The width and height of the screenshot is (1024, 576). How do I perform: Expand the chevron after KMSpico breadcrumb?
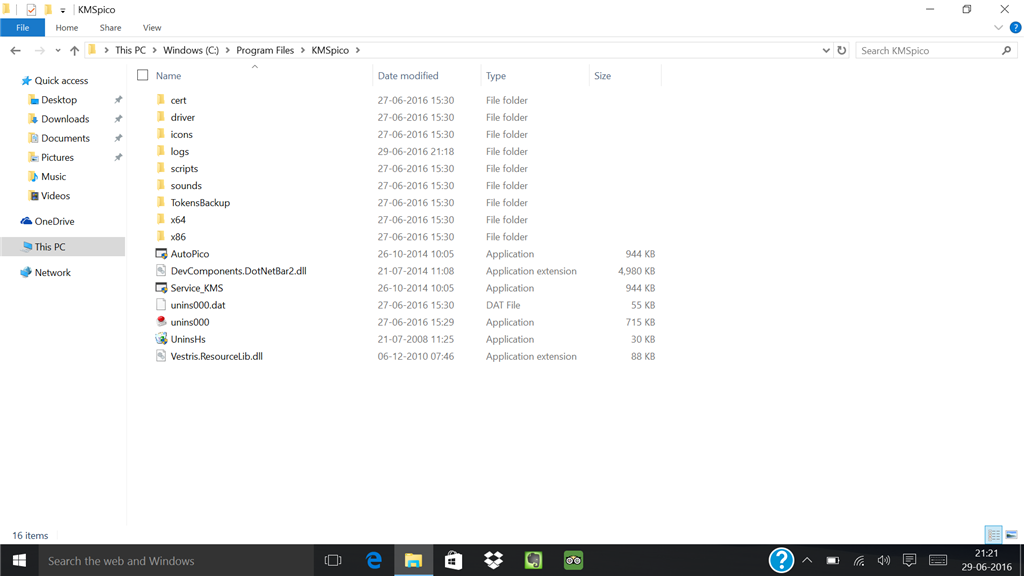tap(358, 50)
